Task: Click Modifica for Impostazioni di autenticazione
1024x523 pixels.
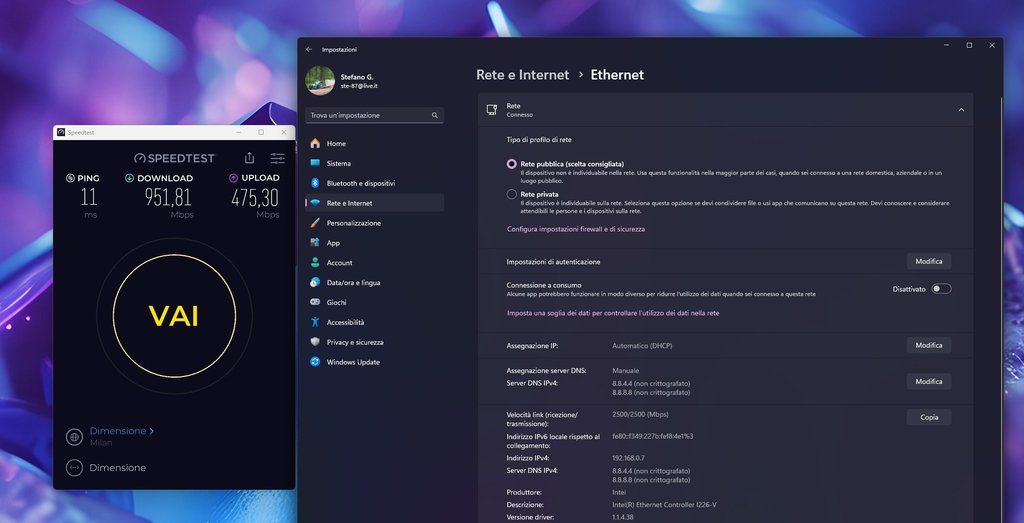Action: pos(929,262)
